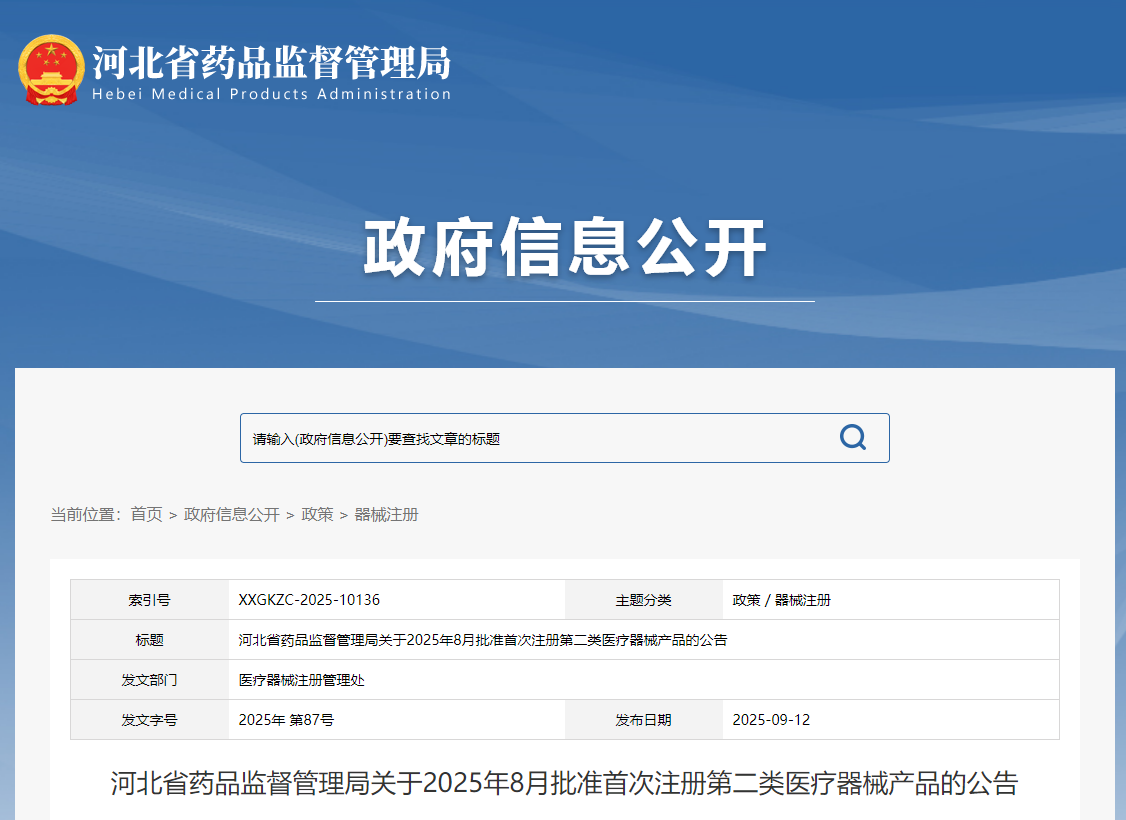This screenshot has height=820, width=1126.
Task: Focus the article title search box
Action: pyautogui.click(x=530, y=438)
